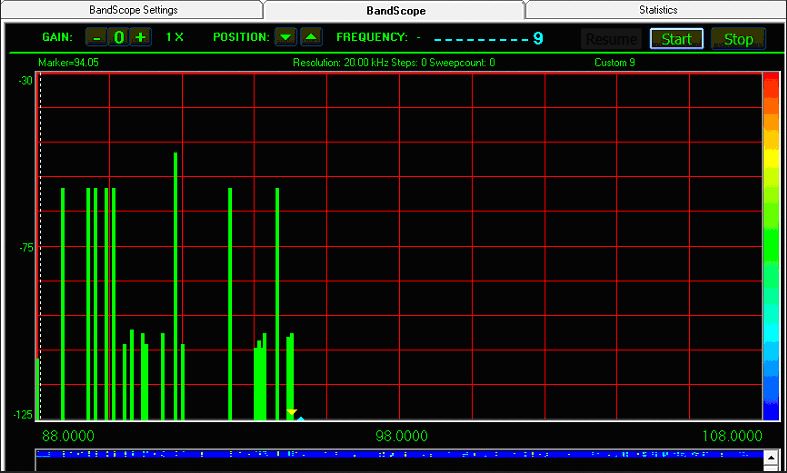Click the Custom 9 label
Viewport: 787px width, 473px height.
click(x=614, y=63)
